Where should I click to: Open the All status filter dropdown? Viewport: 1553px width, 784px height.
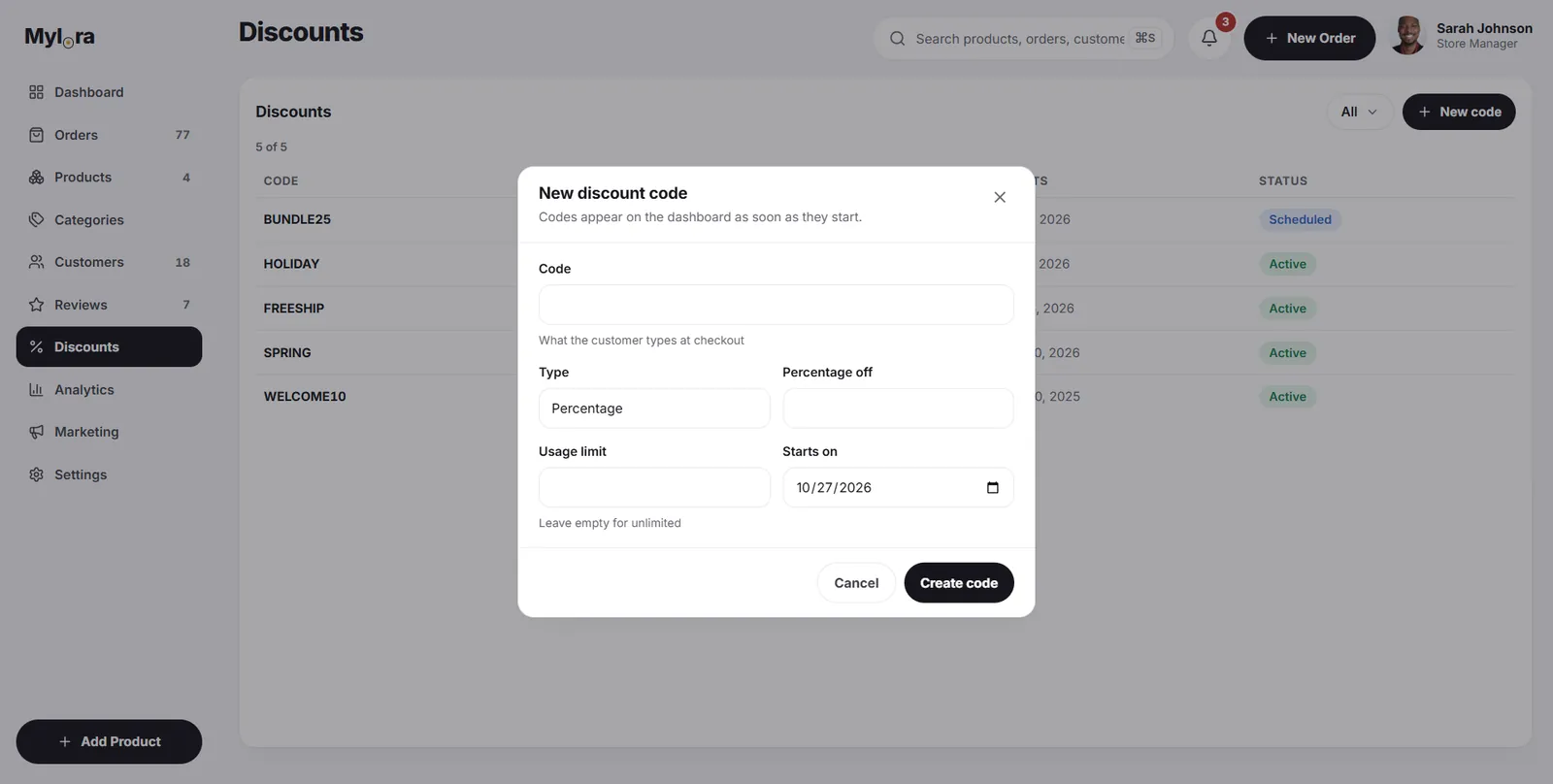click(1359, 112)
